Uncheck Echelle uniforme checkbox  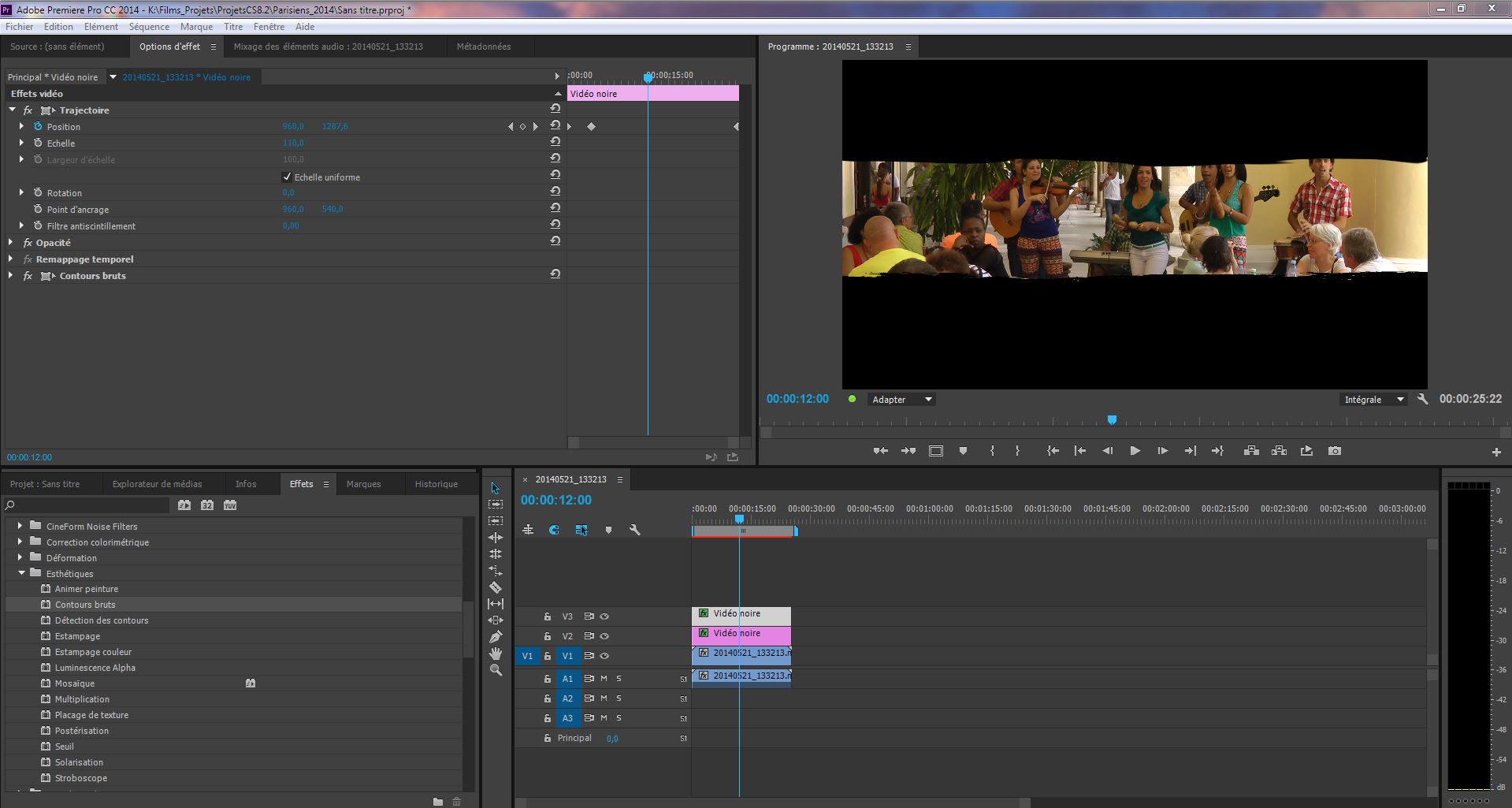(287, 177)
